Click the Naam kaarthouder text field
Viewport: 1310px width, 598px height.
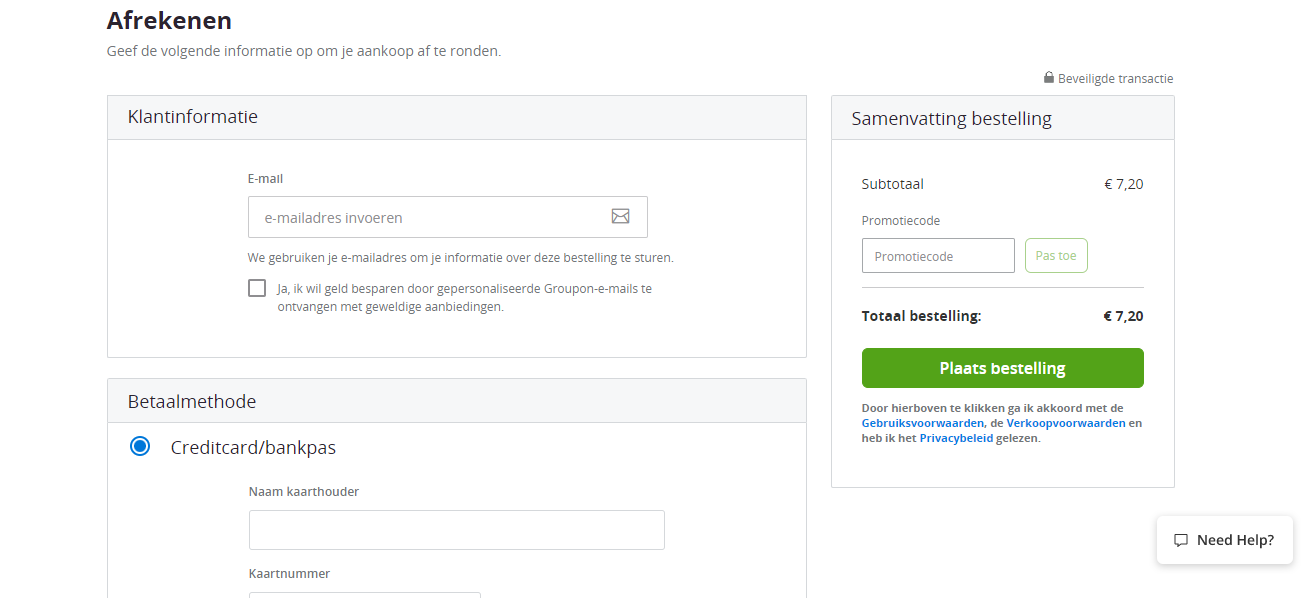tap(457, 530)
